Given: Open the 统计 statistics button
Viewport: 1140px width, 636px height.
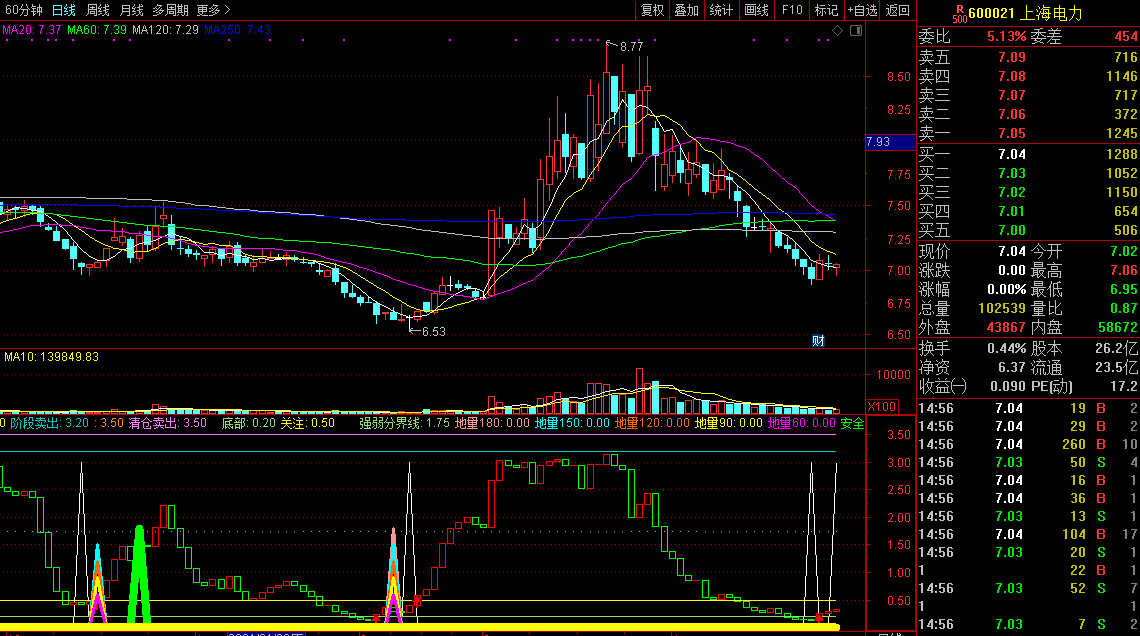Looking at the screenshot, I should point(721,10).
